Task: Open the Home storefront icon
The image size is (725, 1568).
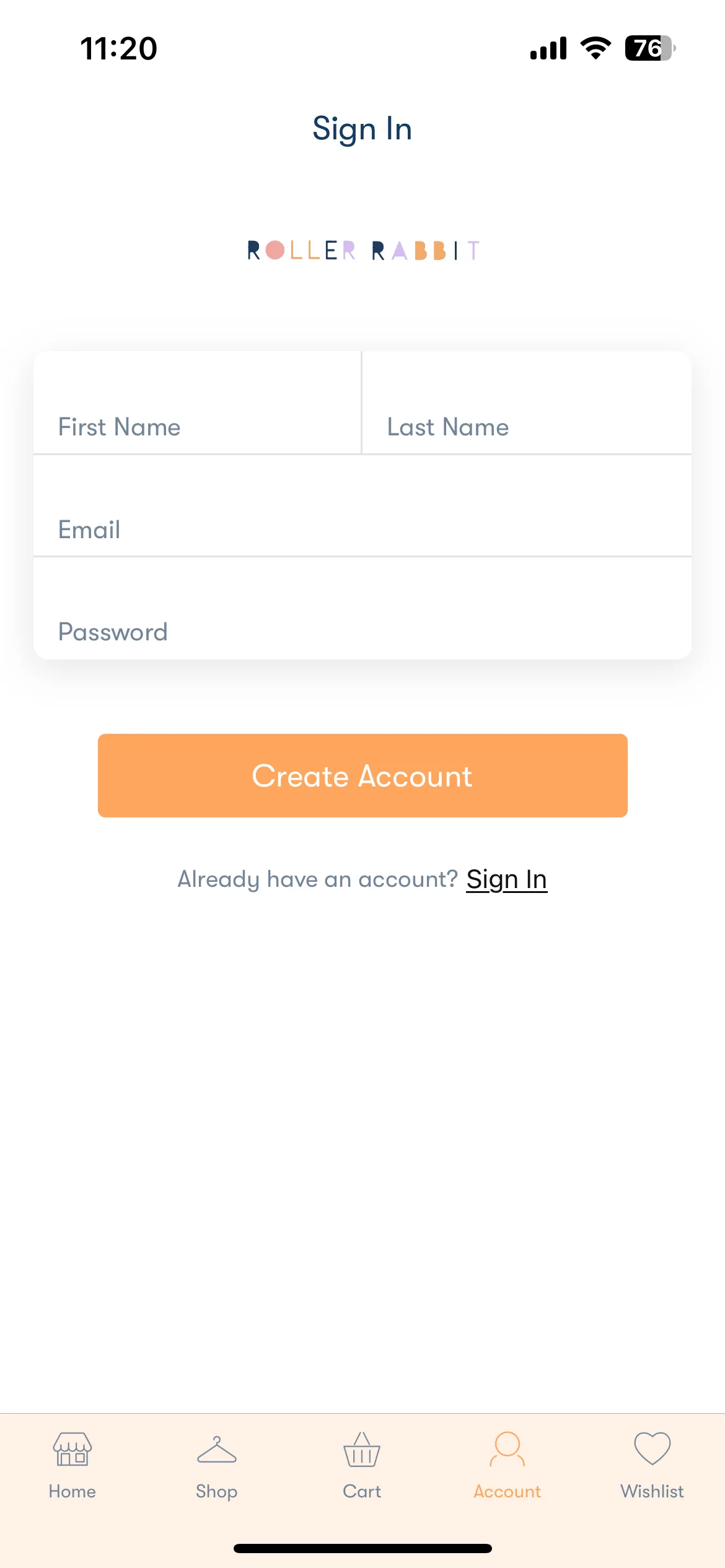Action: pyautogui.click(x=72, y=1448)
